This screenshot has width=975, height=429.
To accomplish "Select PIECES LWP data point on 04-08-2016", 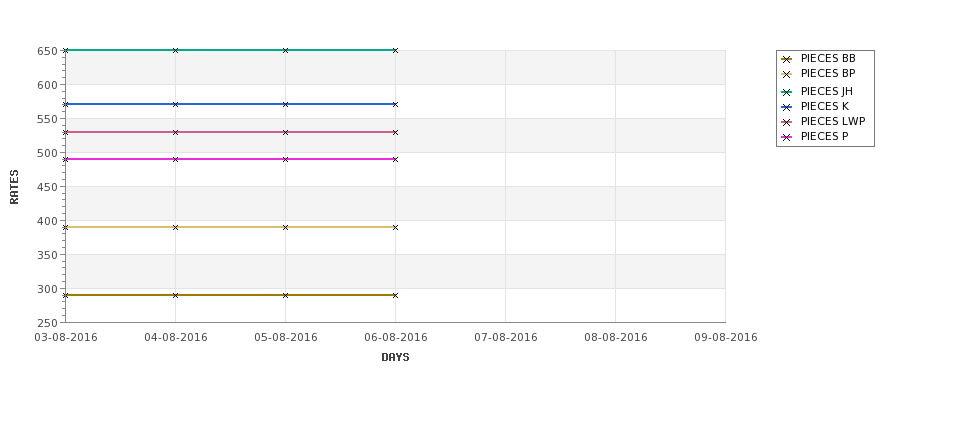I will tap(175, 132).
